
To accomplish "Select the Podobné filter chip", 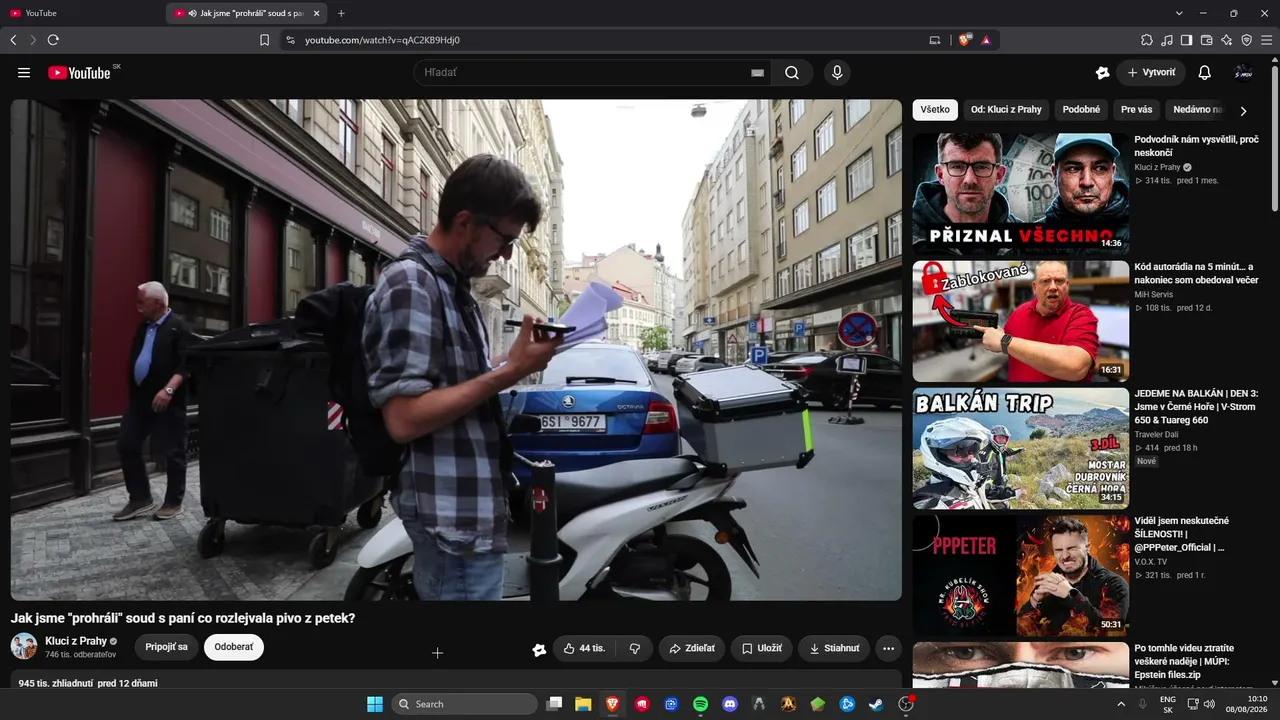I will click(1081, 110).
